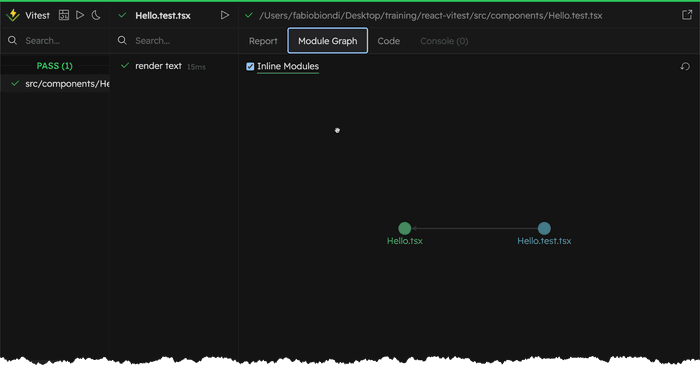Viewport: 700px width, 365px height.
Task: Run all tests with the Vitest play icon
Action: pos(80,15)
